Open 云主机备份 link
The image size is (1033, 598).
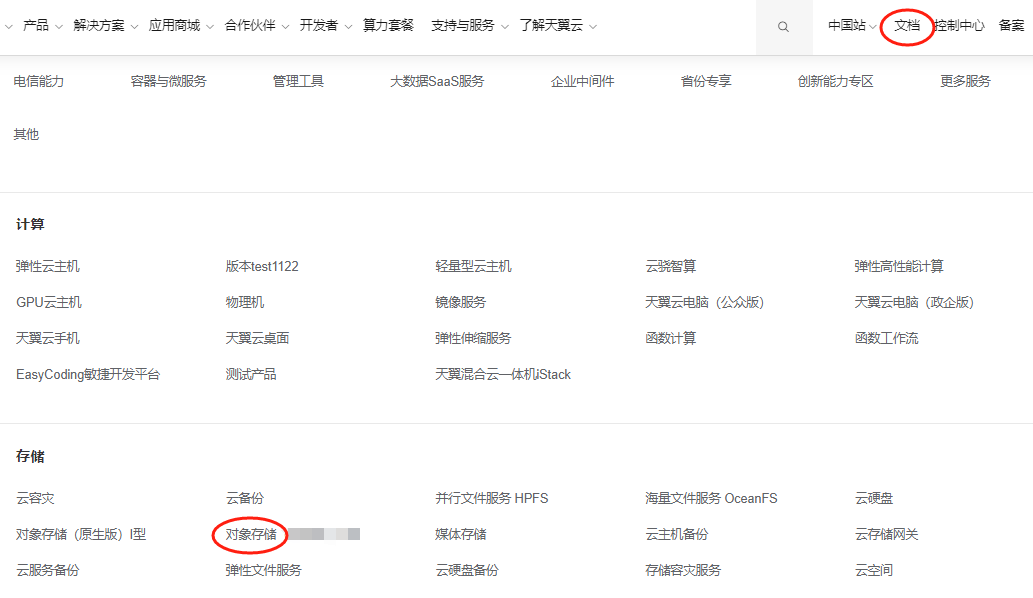(677, 534)
